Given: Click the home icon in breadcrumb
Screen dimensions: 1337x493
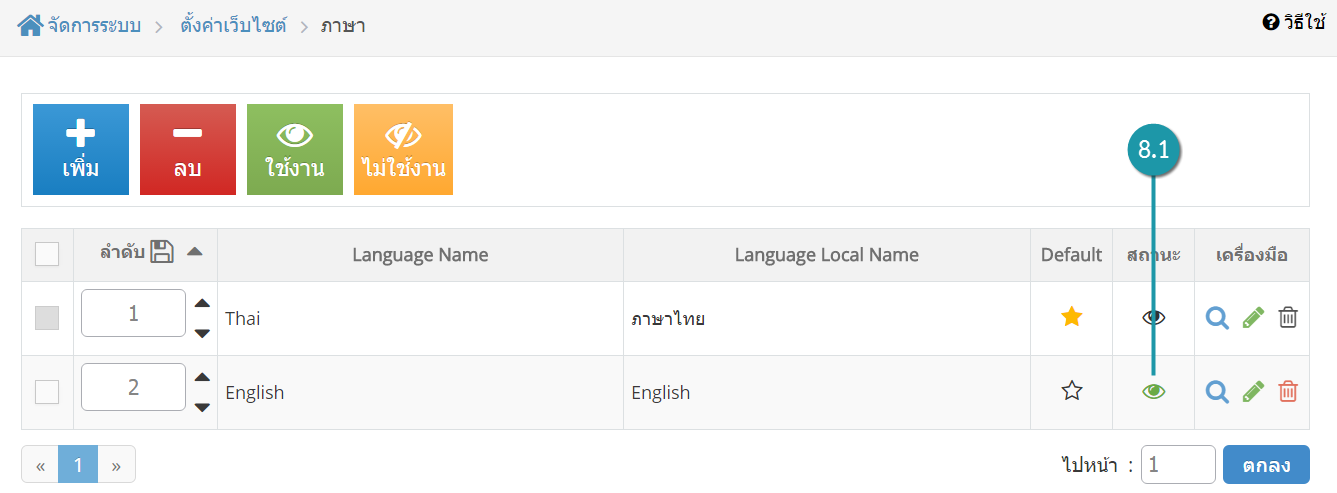Looking at the screenshot, I should (x=30, y=25).
